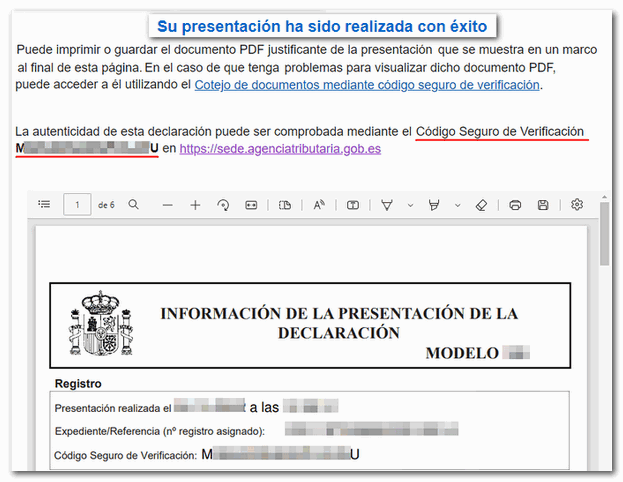Open the sede.agenciatributaria.gob.es link
This screenshot has height=482, width=623.
(280, 149)
